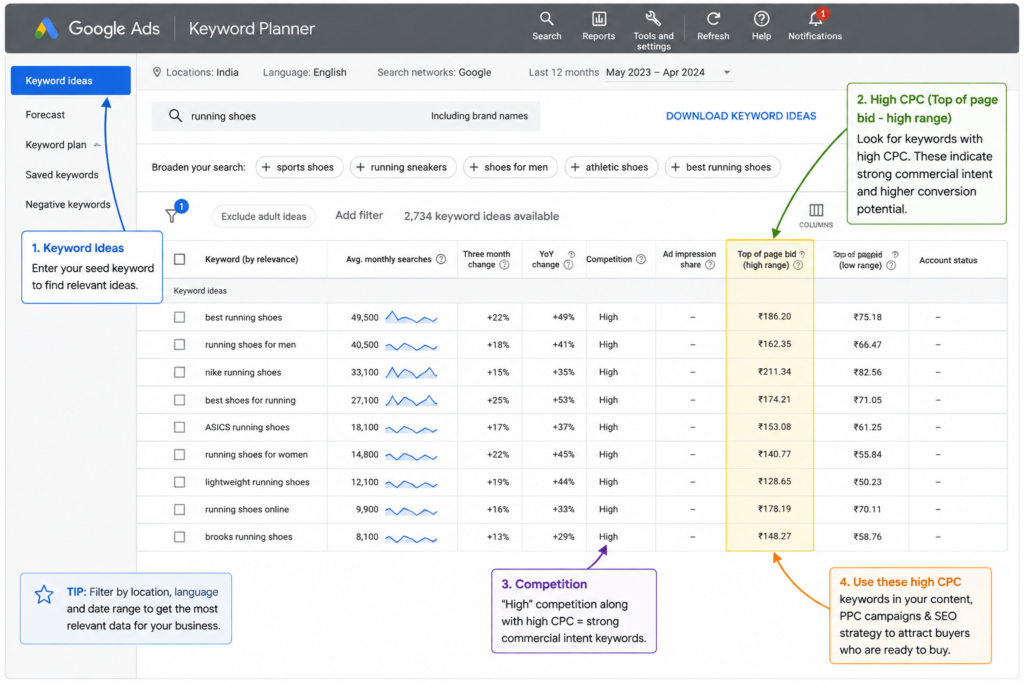This screenshot has width=1024, height=683.
Task: Click the plus icon on best running shoes chip
Action: 675,167
